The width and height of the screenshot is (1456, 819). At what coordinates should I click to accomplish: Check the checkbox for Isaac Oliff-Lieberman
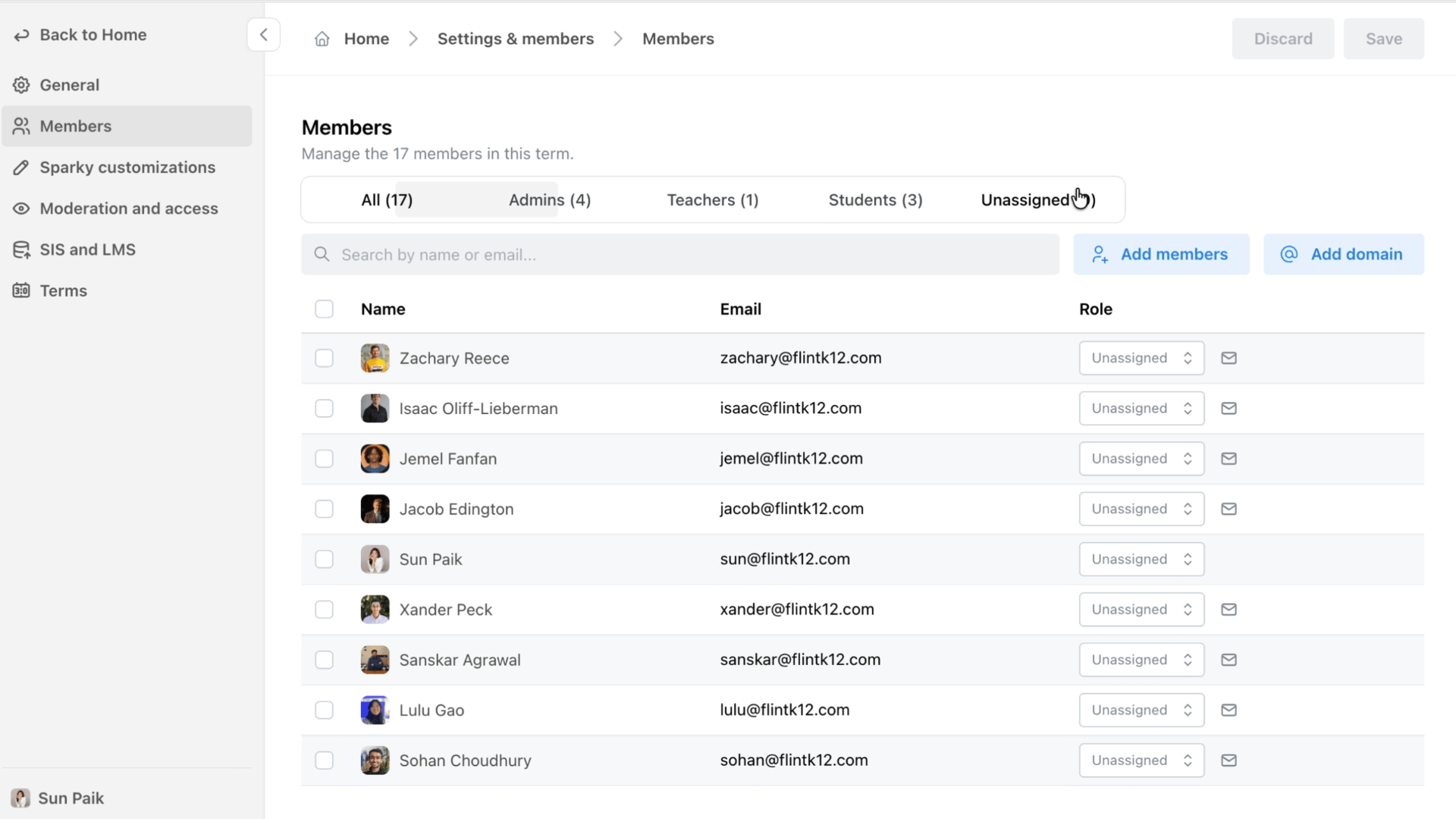coord(324,408)
